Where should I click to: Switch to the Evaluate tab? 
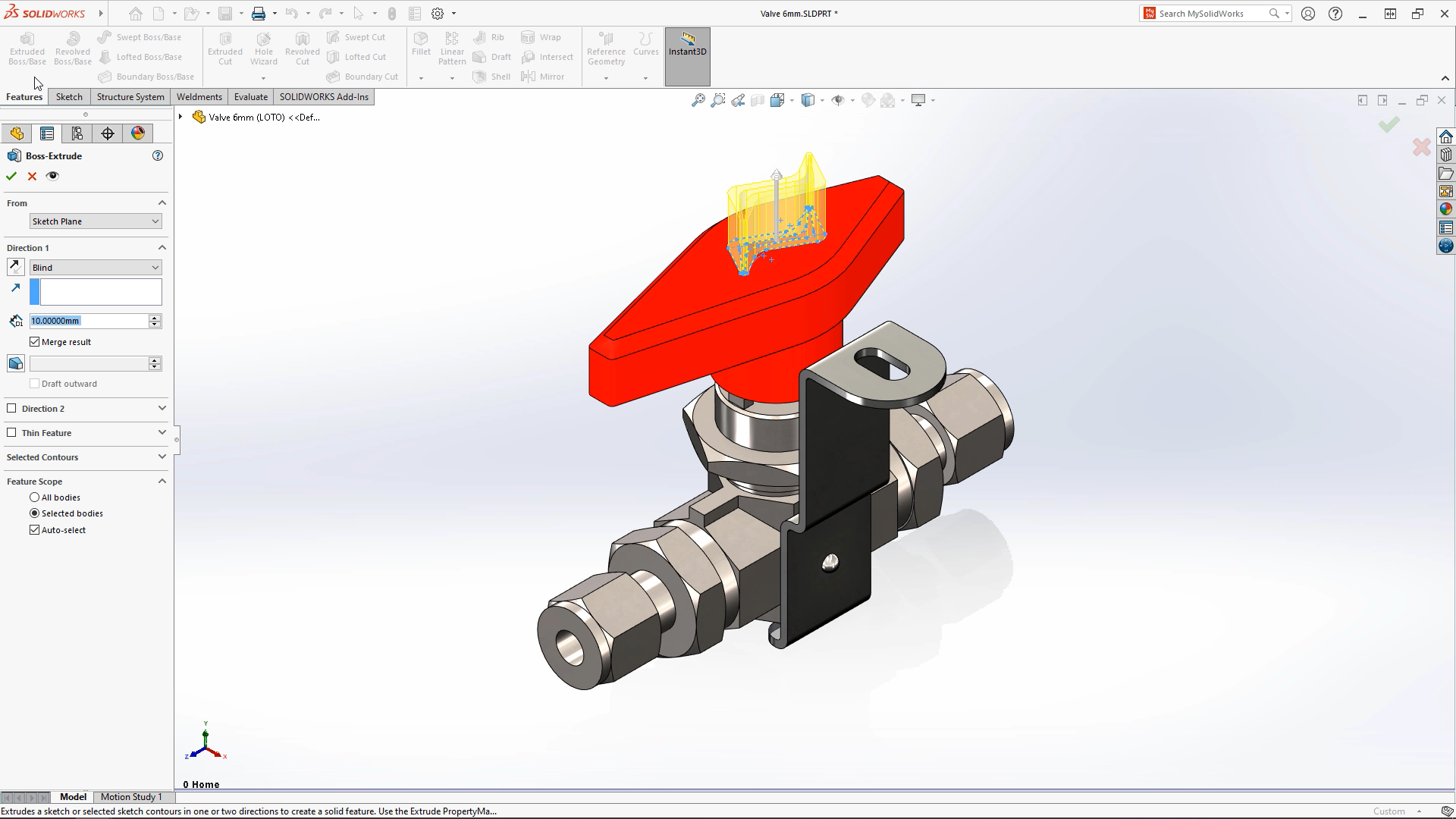(x=250, y=97)
